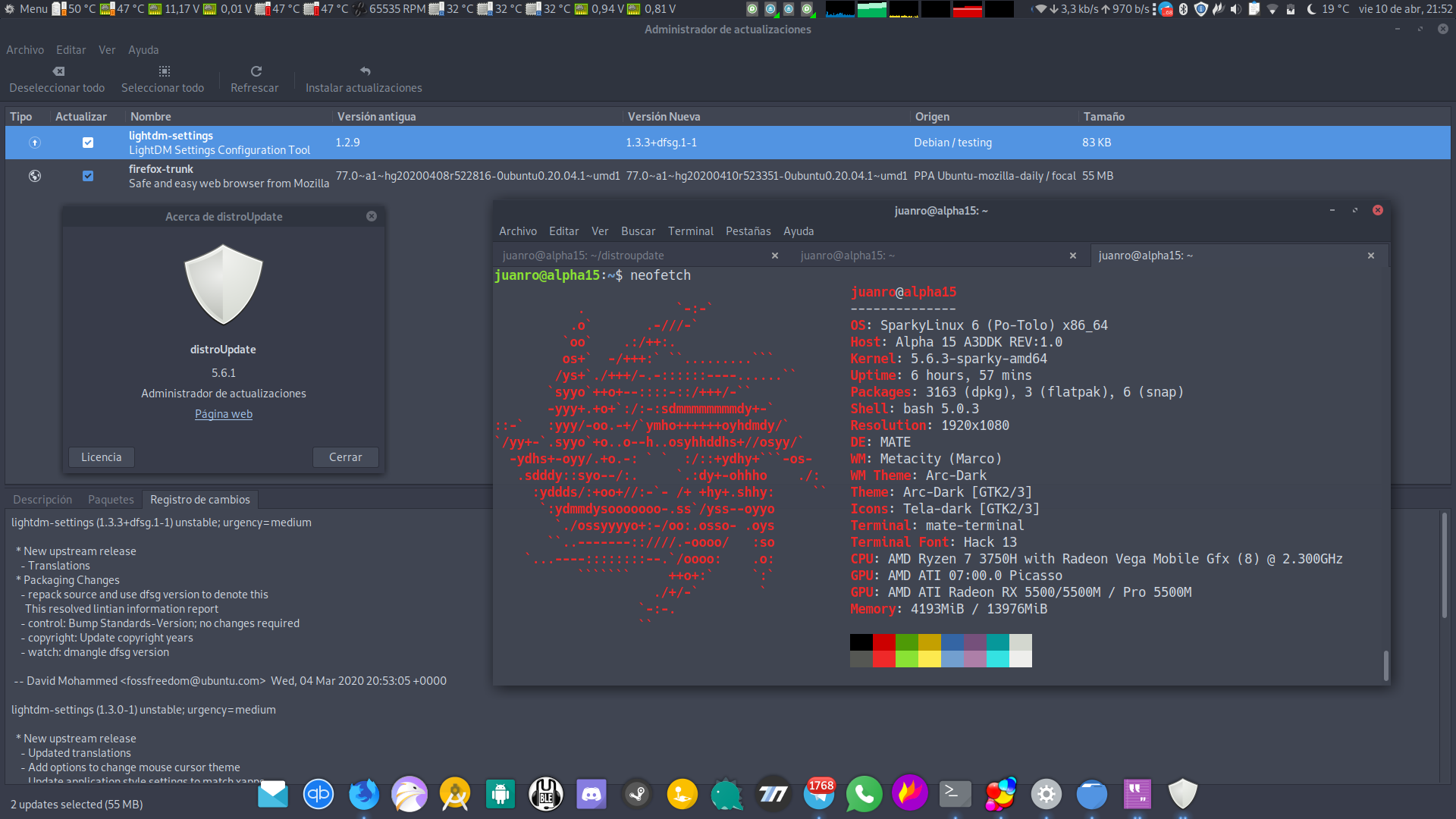Screen dimensions: 1456x819
Task: Open the Pestañas menu in terminal
Action: tap(748, 231)
